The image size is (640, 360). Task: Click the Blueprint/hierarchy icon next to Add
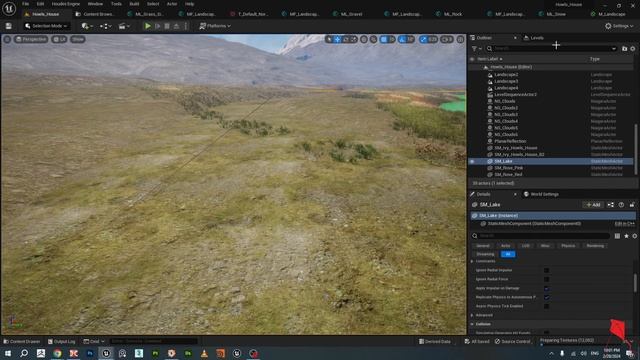(x=611, y=205)
